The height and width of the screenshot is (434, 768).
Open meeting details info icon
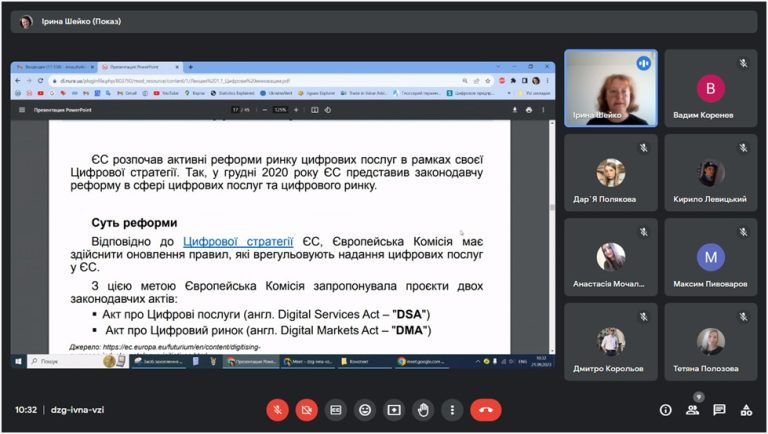tap(665, 410)
